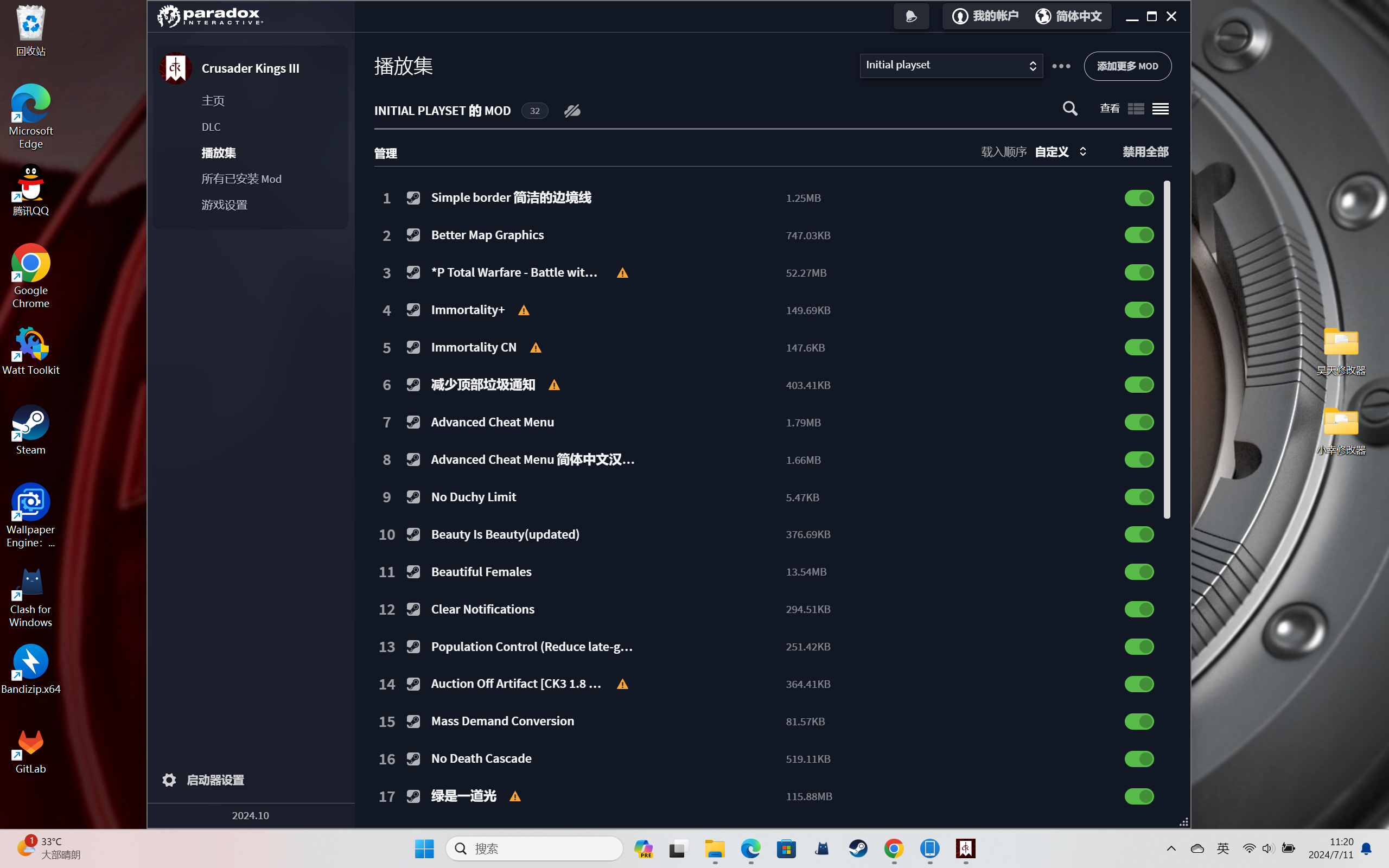Click warning icon next to 减少顶部垃圾通知
1389x868 pixels.
[554, 385]
